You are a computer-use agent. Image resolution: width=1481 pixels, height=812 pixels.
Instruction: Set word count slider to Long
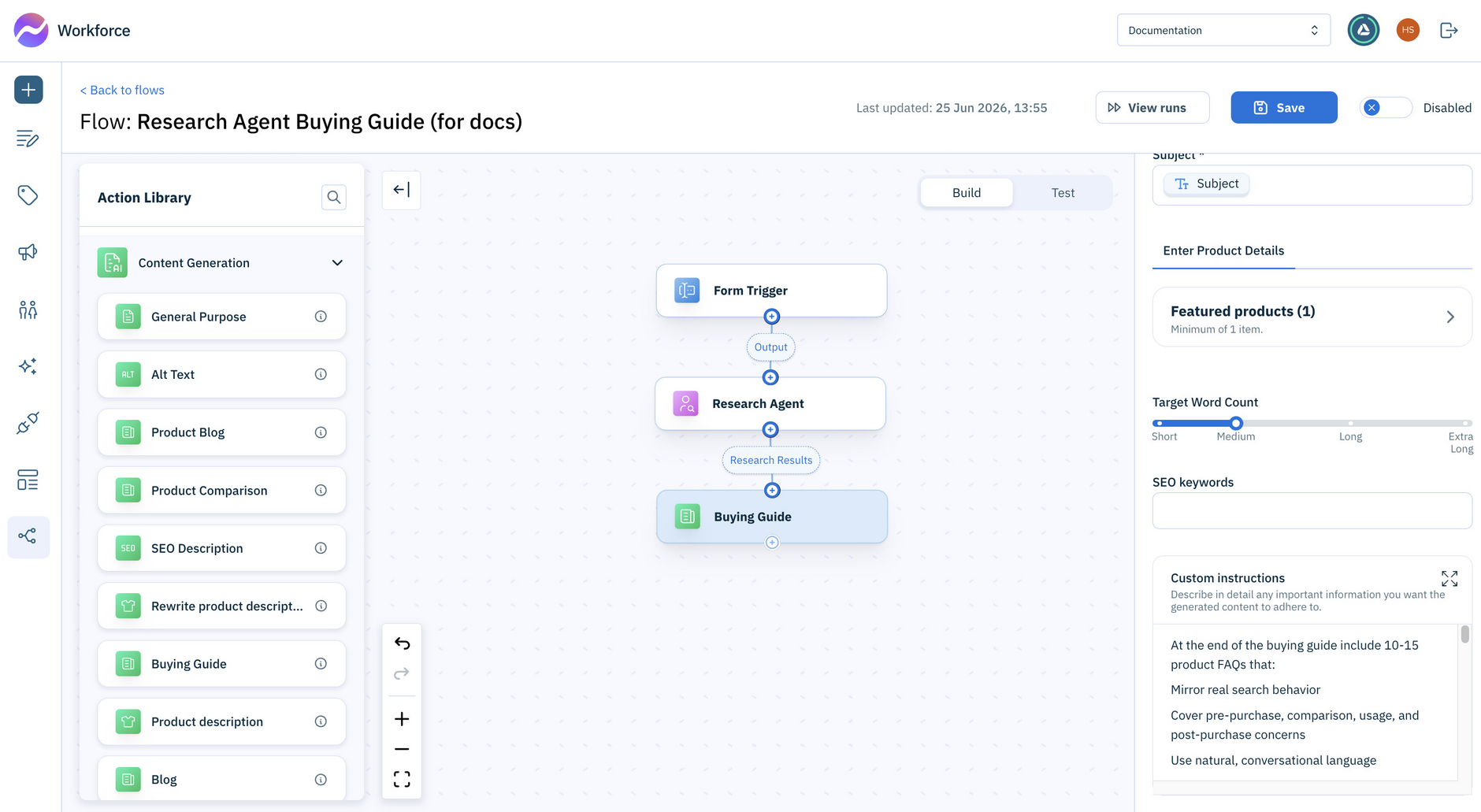1351,423
